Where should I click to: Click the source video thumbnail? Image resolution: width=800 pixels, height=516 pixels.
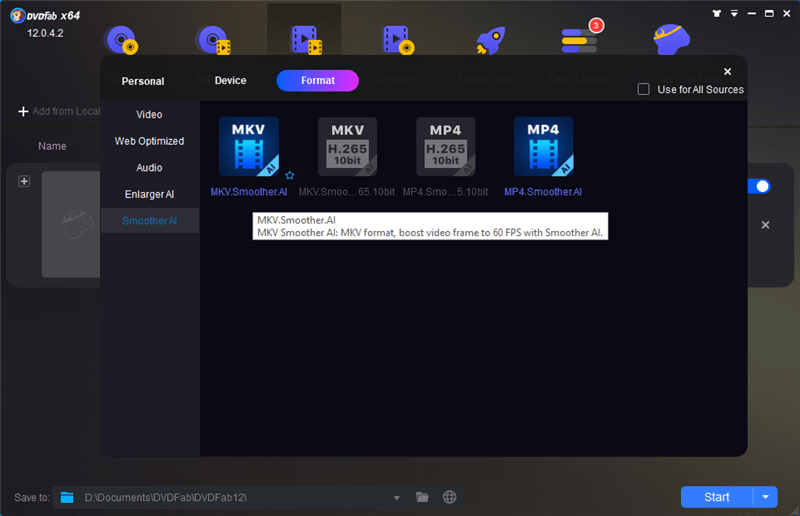click(71, 225)
